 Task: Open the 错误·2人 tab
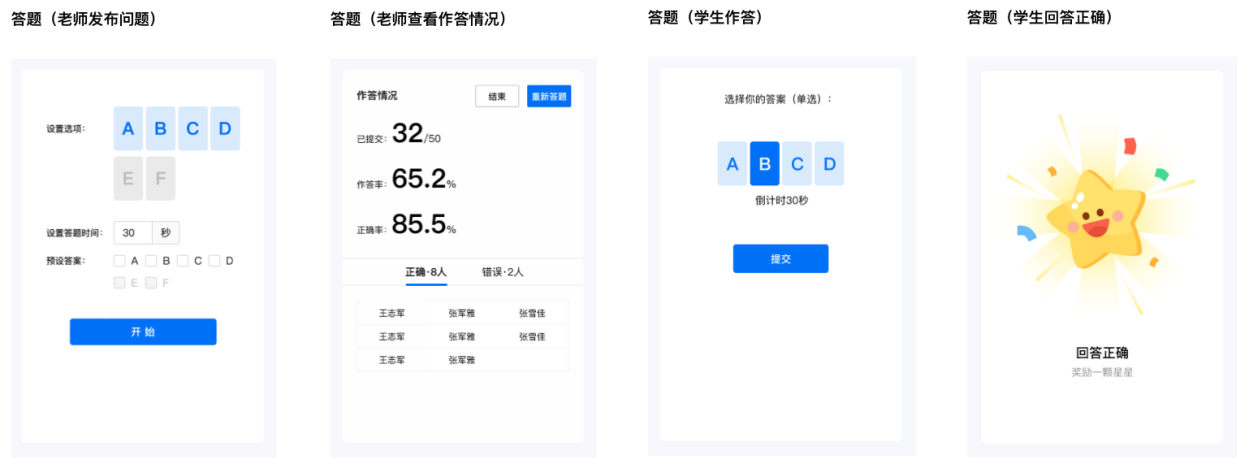pyautogui.click(x=502, y=272)
